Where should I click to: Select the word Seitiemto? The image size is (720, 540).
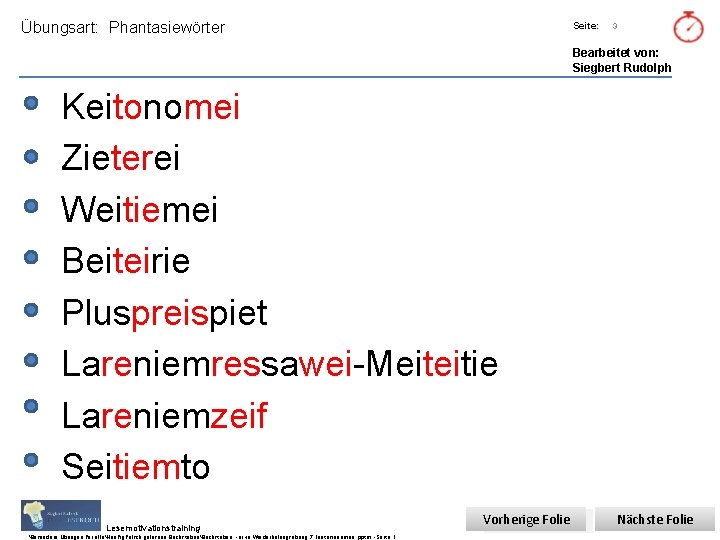136,467
